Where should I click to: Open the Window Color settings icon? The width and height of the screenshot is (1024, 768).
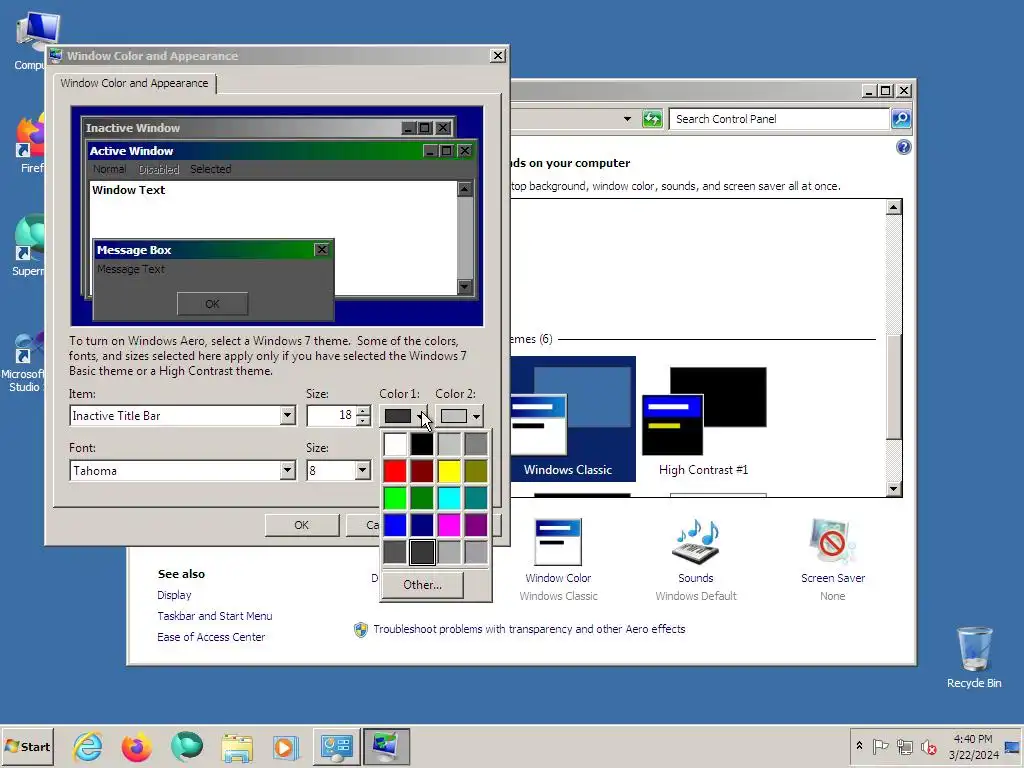[558, 542]
